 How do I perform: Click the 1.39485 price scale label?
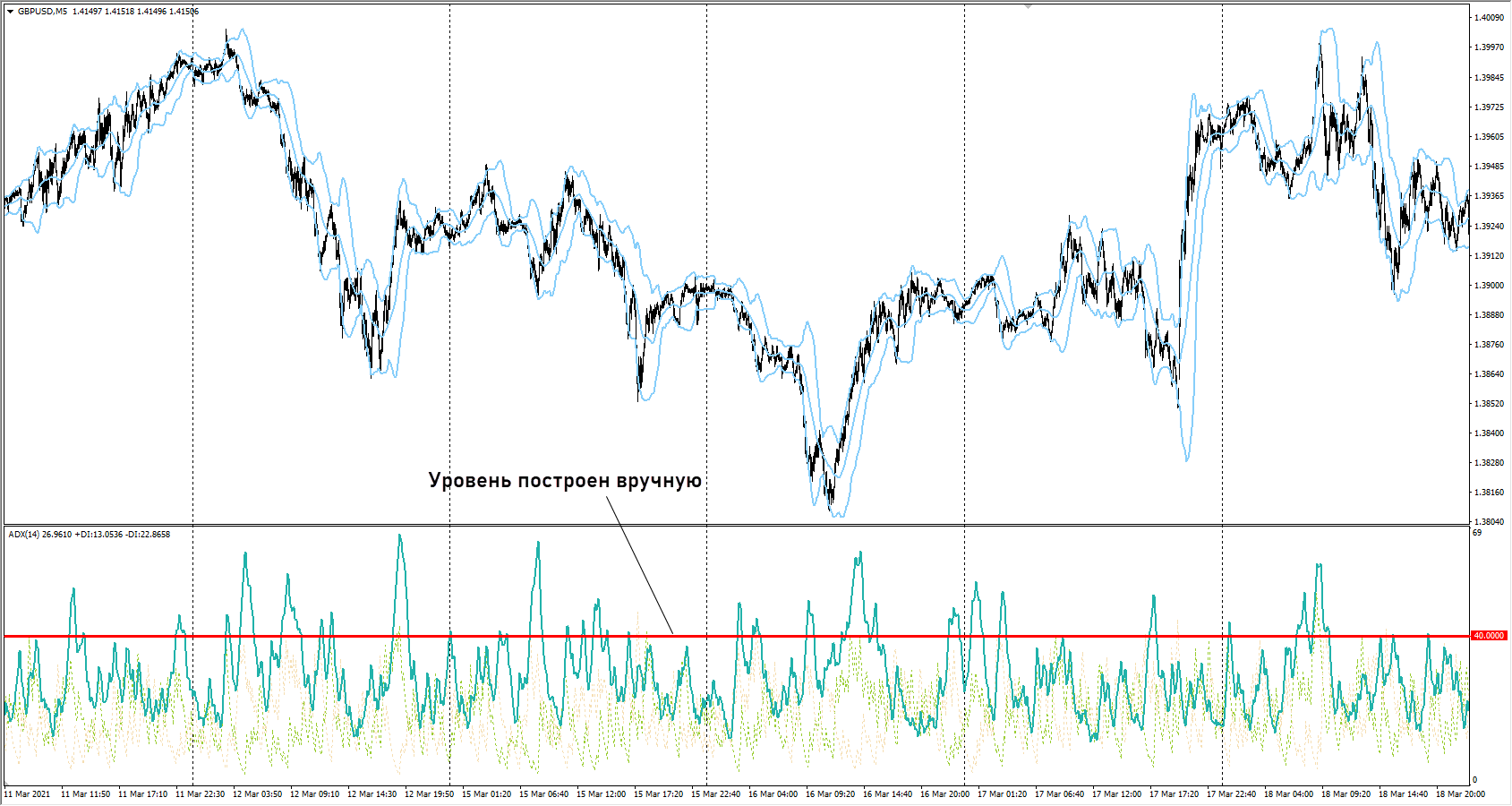click(1489, 167)
